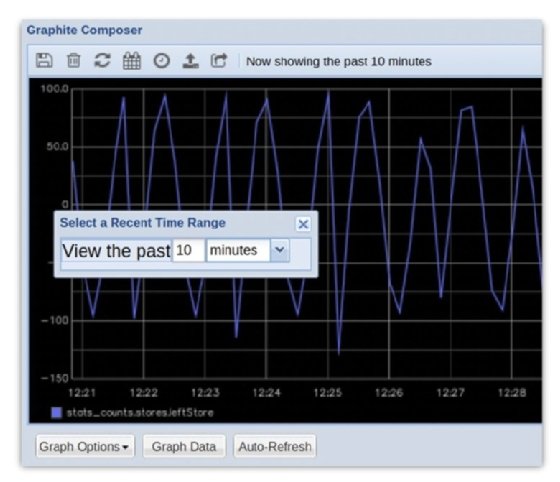Click the save graph floppy disk icon
Image resolution: width=560 pixels, height=482 pixels.
point(44,60)
